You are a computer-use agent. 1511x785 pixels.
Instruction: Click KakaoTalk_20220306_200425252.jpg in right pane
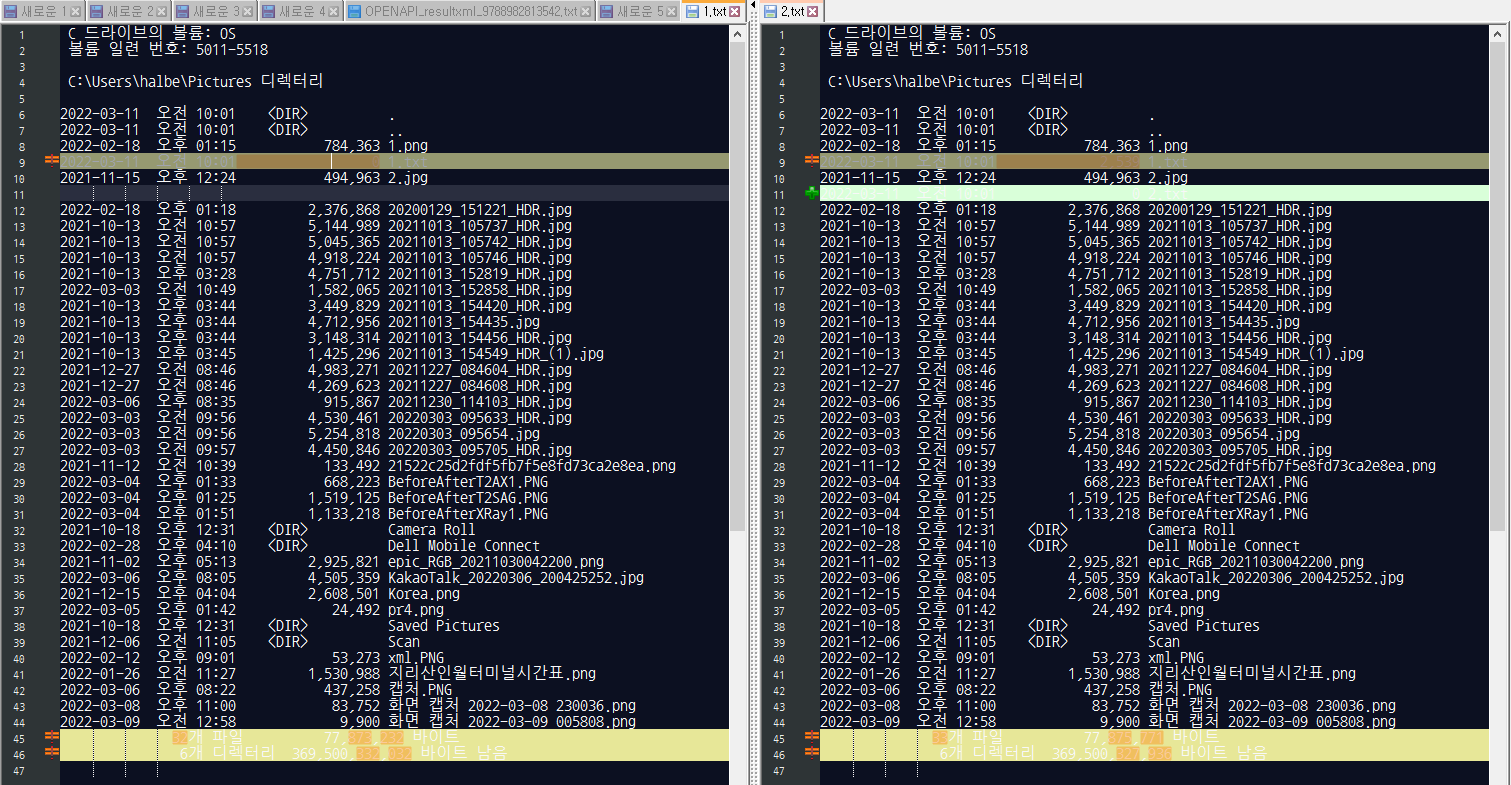point(1276,578)
